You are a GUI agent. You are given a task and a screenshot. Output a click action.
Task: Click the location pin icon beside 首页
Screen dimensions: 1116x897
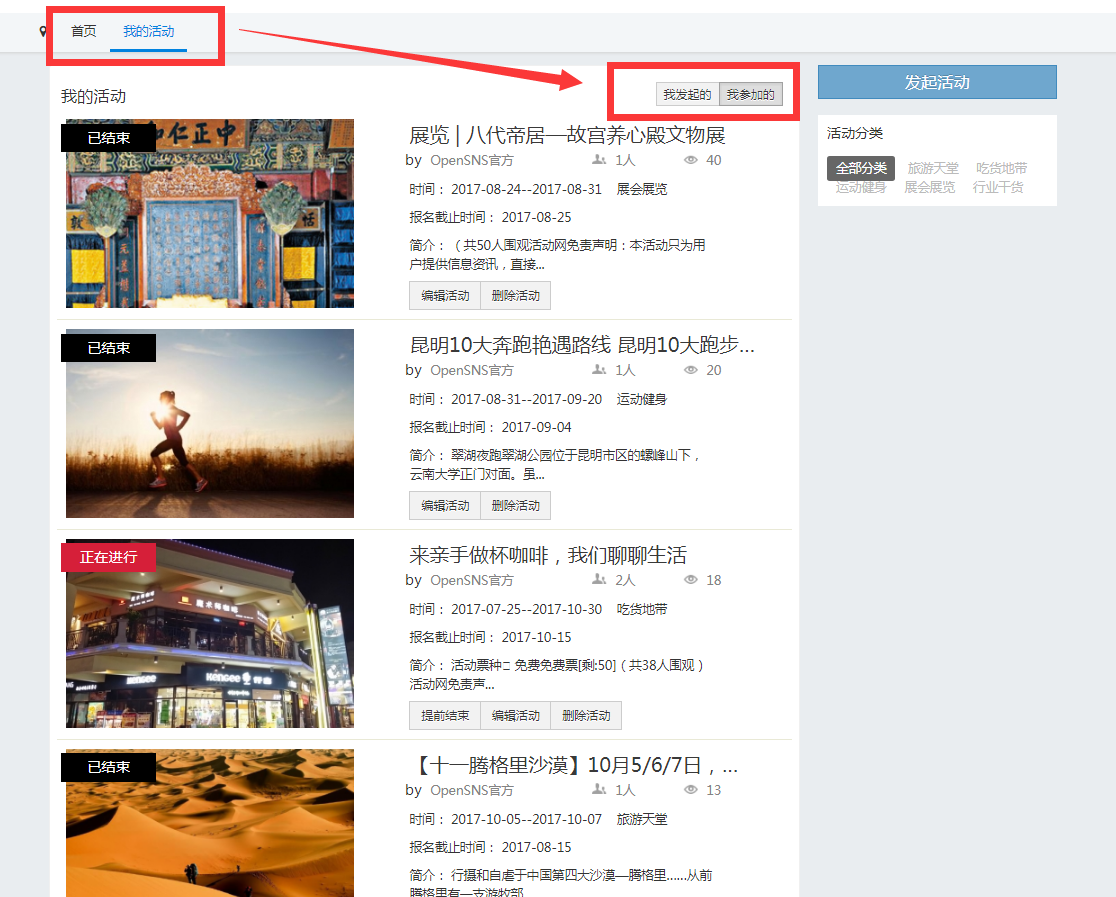(x=43, y=31)
